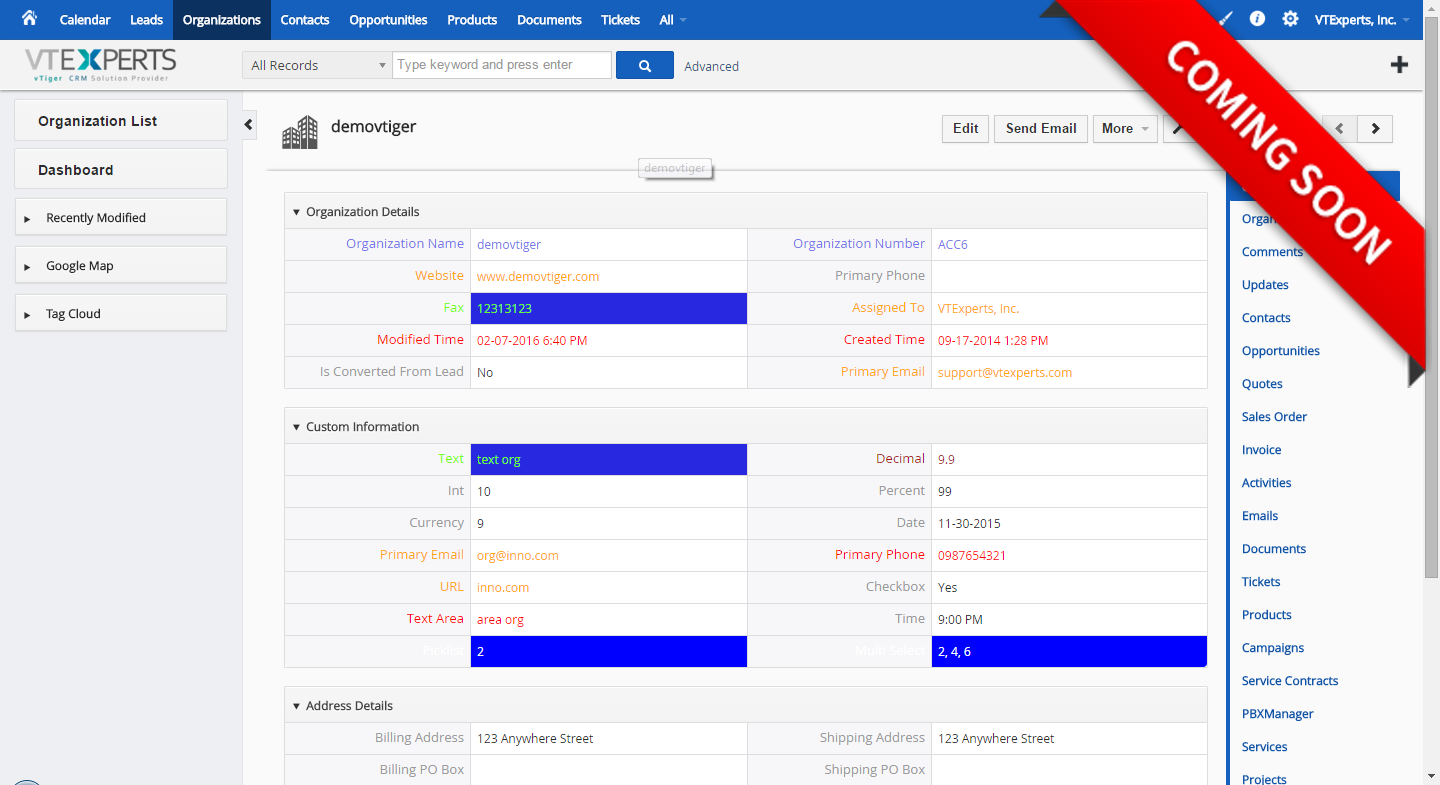
Task: Click the org@inno.com email value
Action: (x=518, y=555)
